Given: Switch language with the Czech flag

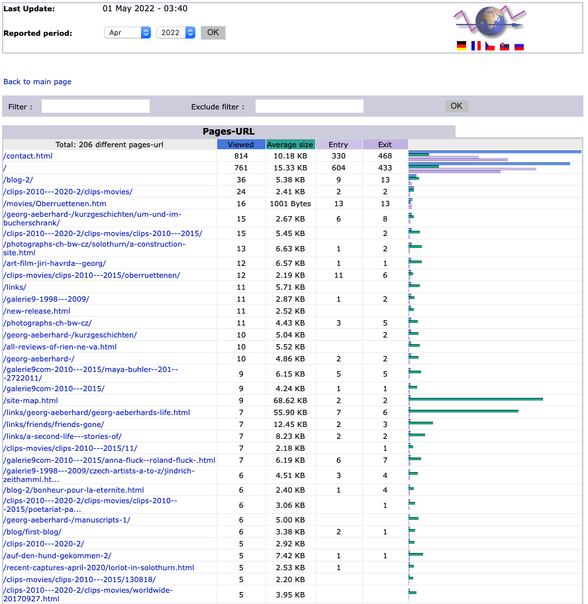Looking at the screenshot, I should (490, 46).
